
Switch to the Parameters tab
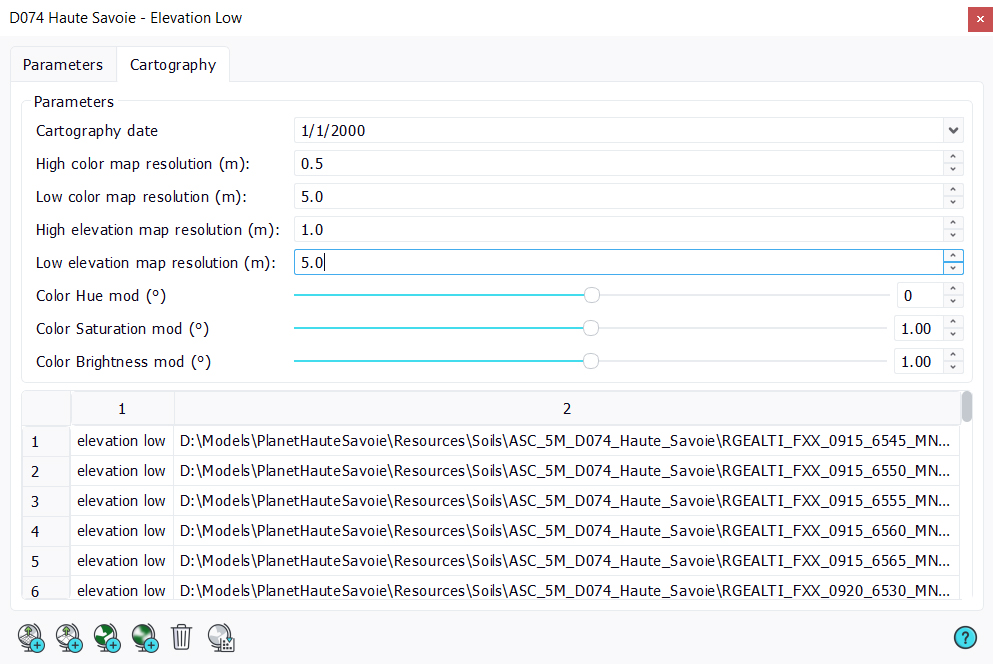[63, 65]
